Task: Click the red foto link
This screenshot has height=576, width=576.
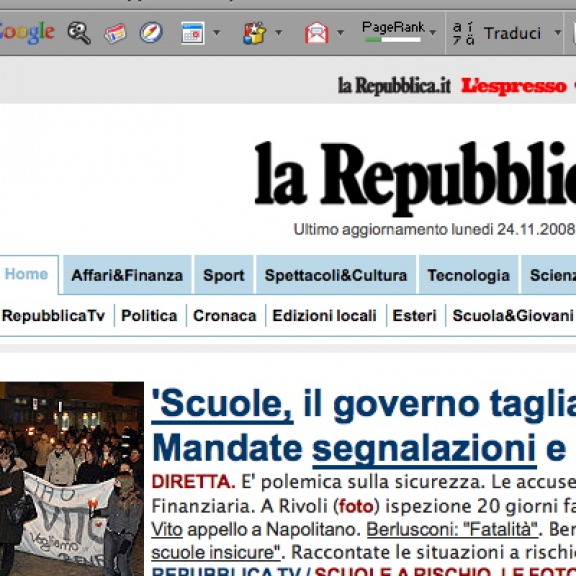Action: 356,507
